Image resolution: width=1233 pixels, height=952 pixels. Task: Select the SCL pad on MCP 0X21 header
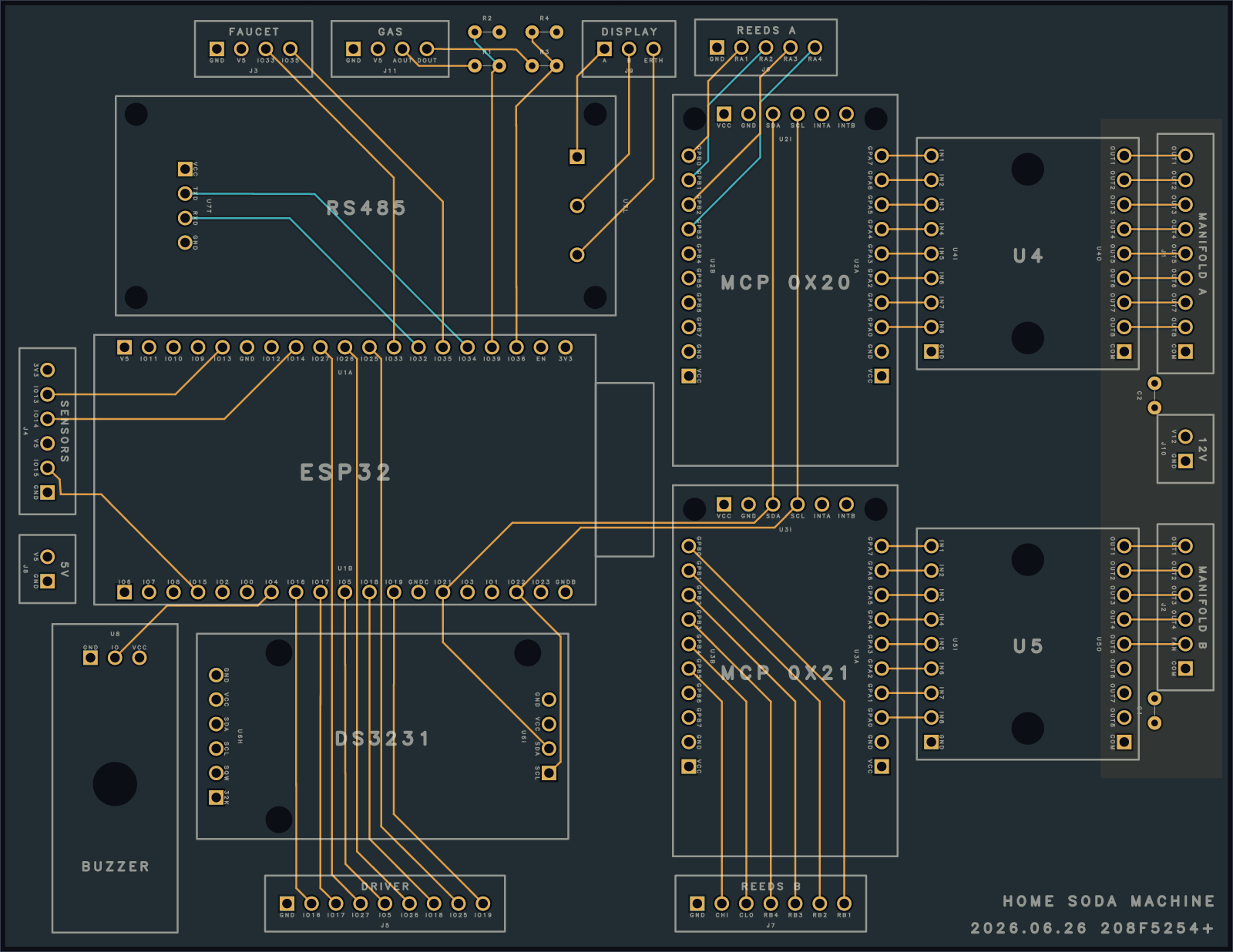(798, 504)
